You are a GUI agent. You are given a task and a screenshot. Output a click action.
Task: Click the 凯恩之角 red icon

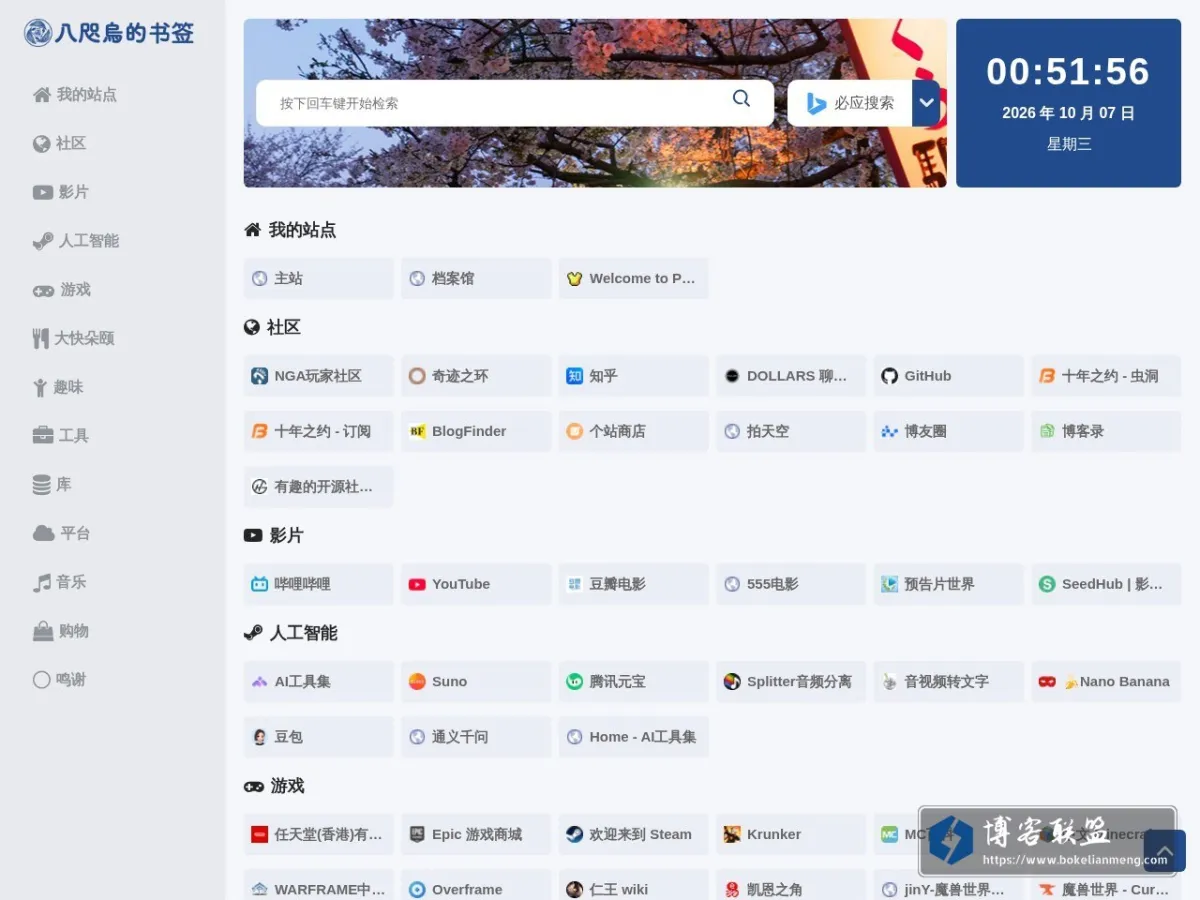click(x=732, y=889)
